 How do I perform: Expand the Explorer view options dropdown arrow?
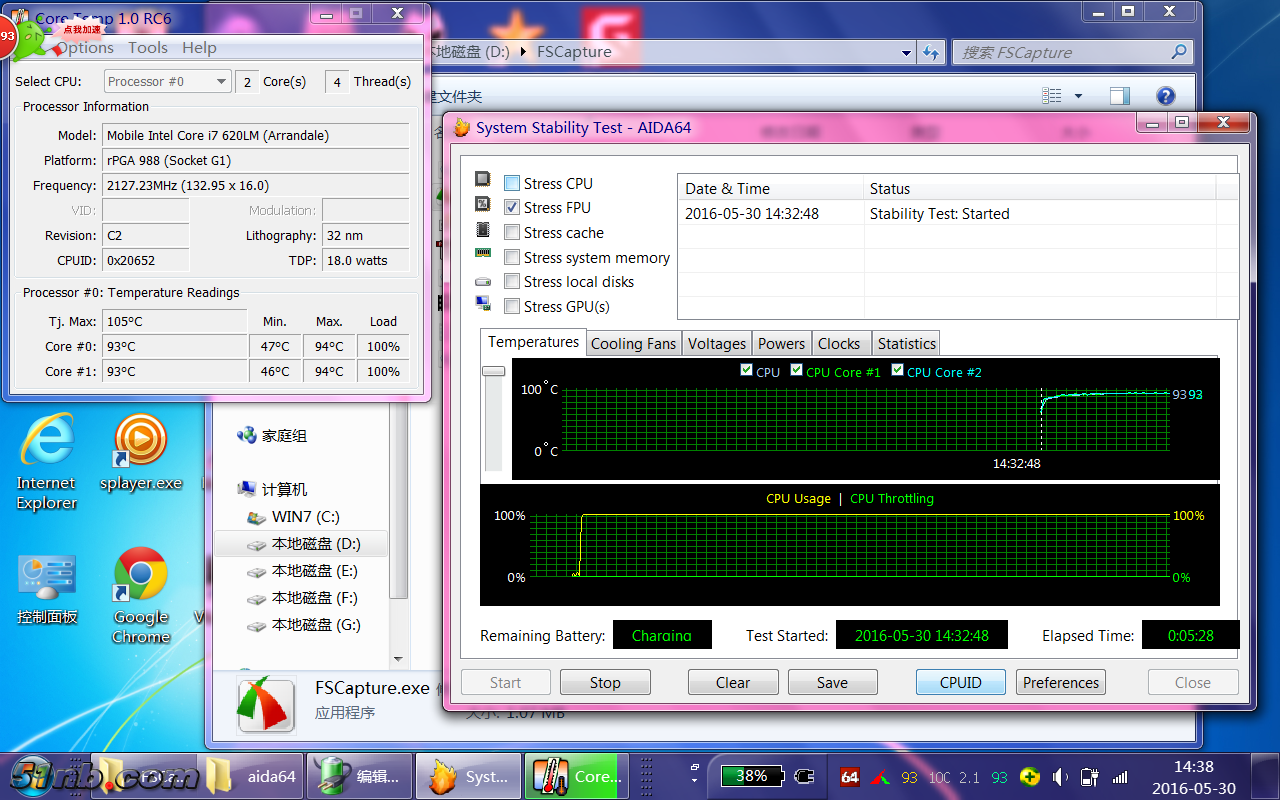pos(1078,96)
